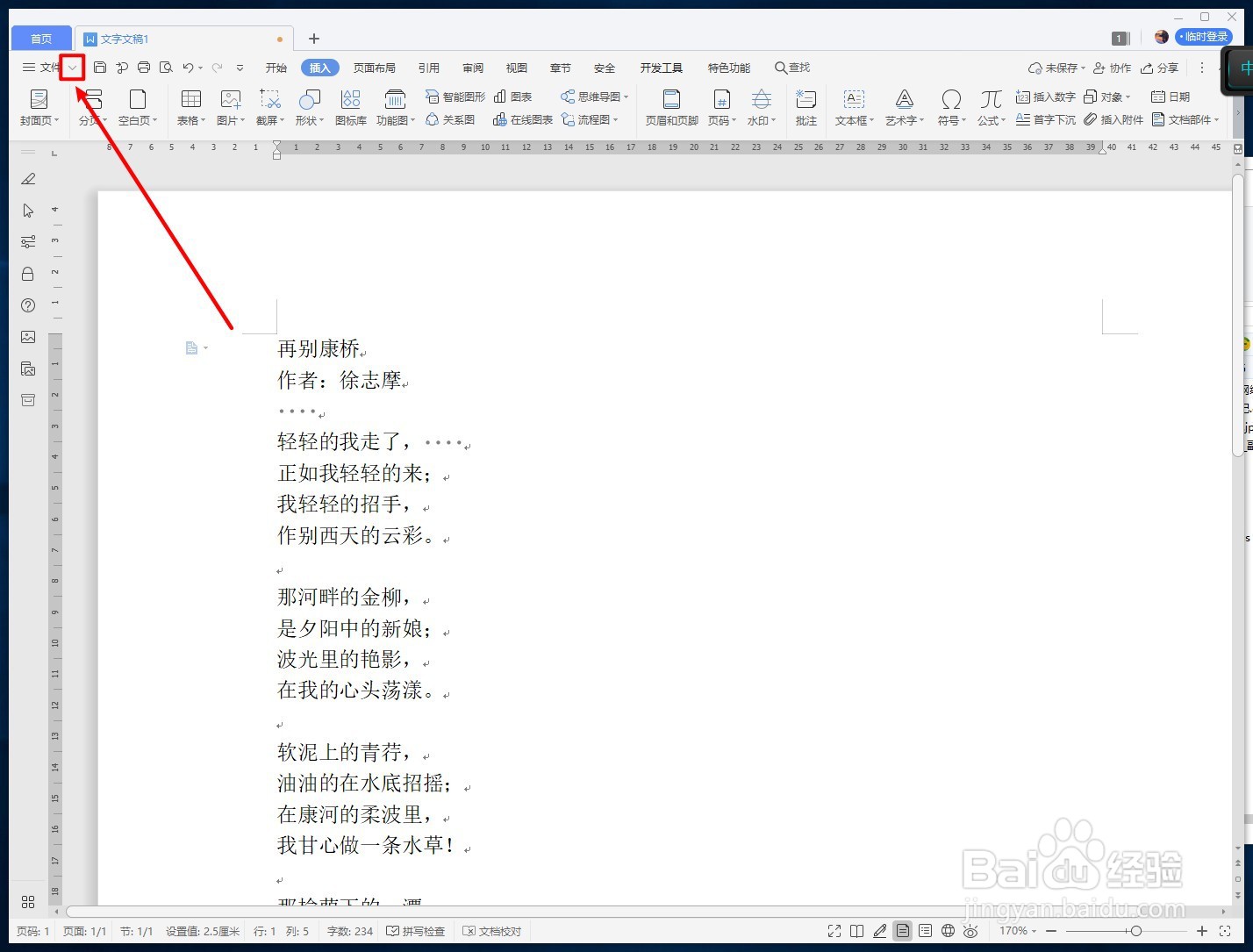This screenshot has height=952, width=1253.
Task: Insert a comment (批注)
Action: 805,105
